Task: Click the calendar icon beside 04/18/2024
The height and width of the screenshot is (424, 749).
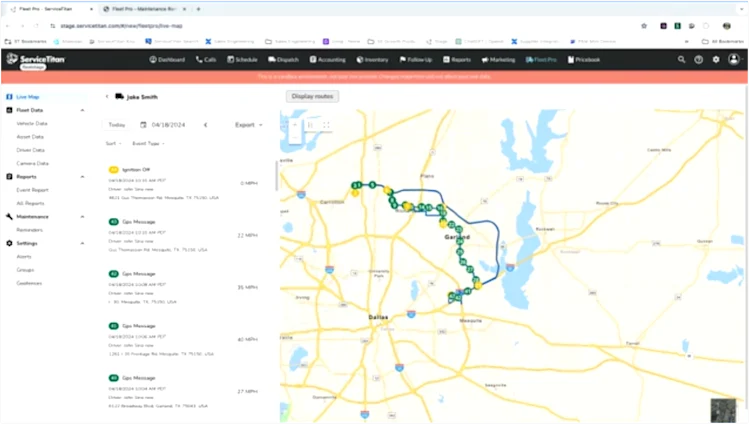Action: pos(143,125)
